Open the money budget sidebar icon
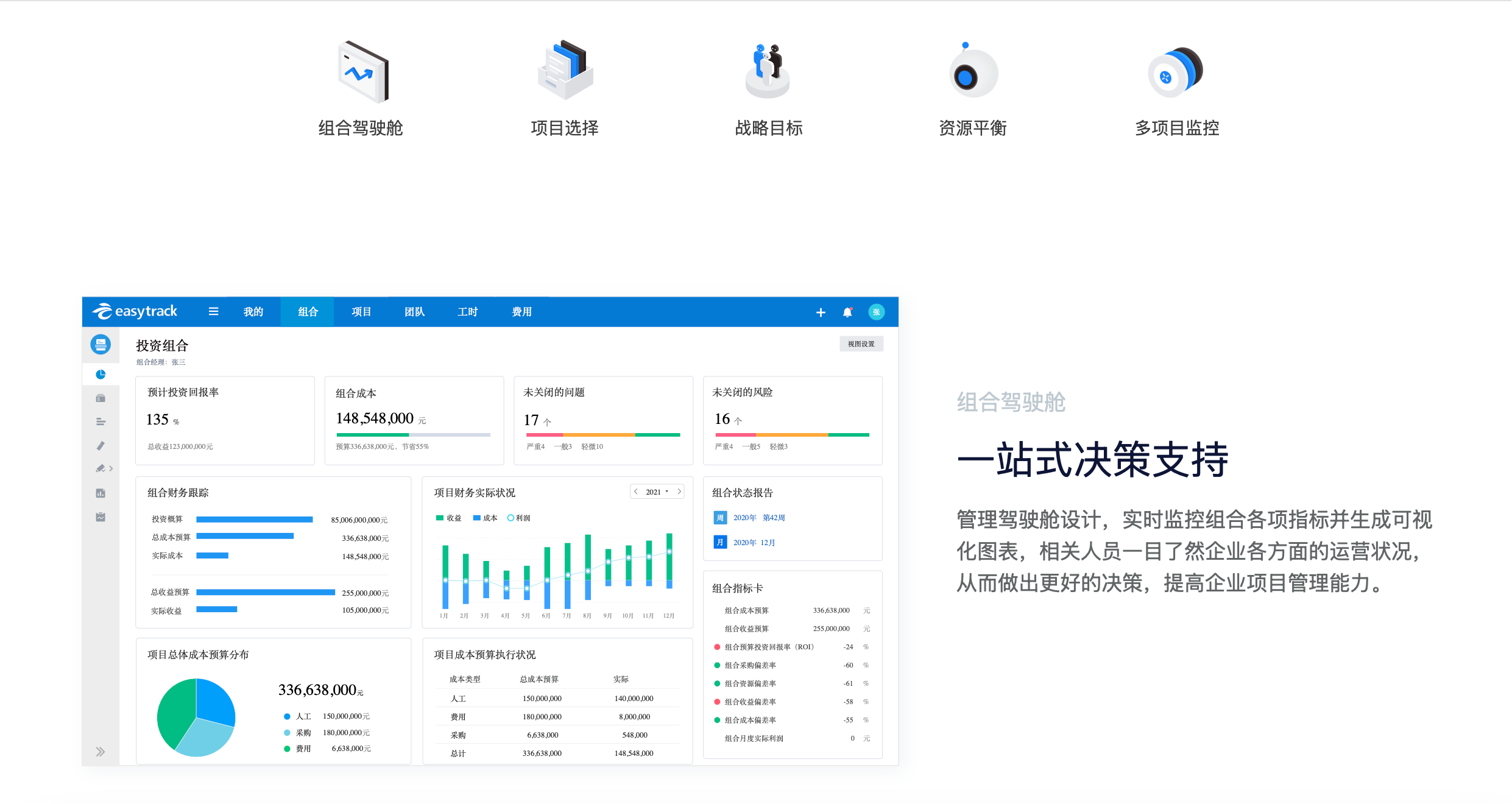Image resolution: width=1512 pixels, height=804 pixels. (x=101, y=398)
